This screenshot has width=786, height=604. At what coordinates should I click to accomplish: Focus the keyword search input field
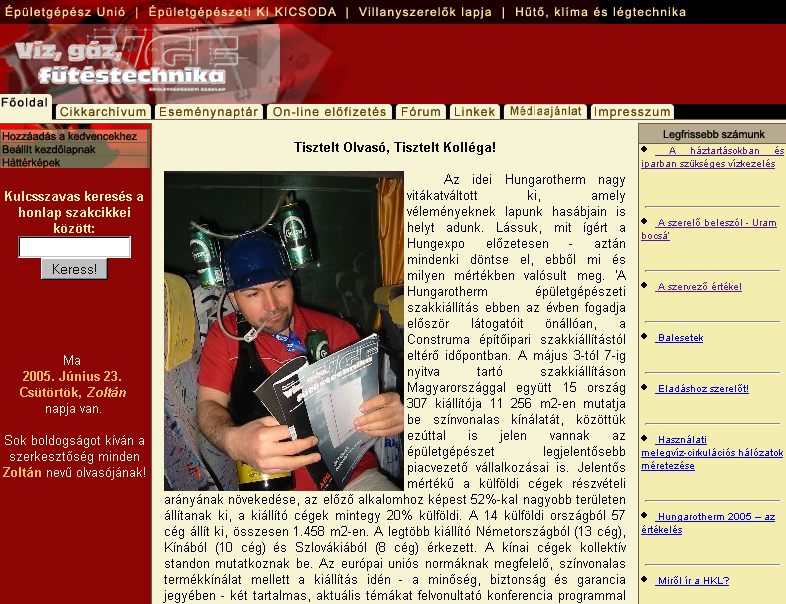click(75, 247)
